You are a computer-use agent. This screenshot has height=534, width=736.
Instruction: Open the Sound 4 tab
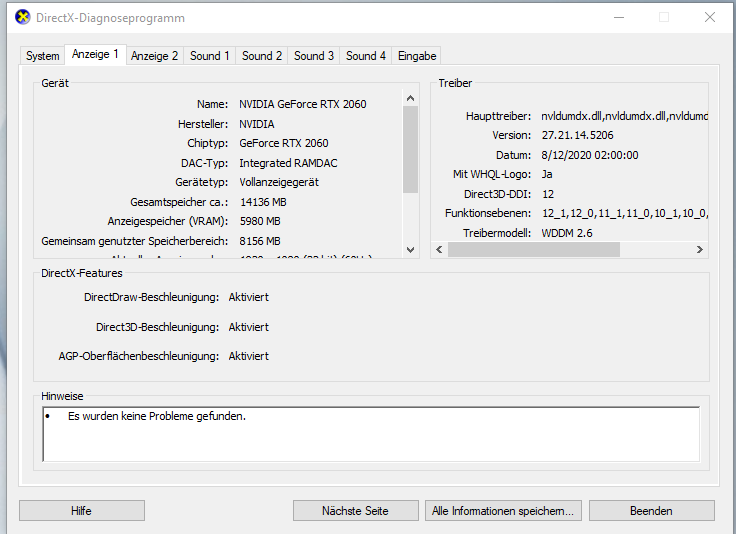[x=366, y=56]
